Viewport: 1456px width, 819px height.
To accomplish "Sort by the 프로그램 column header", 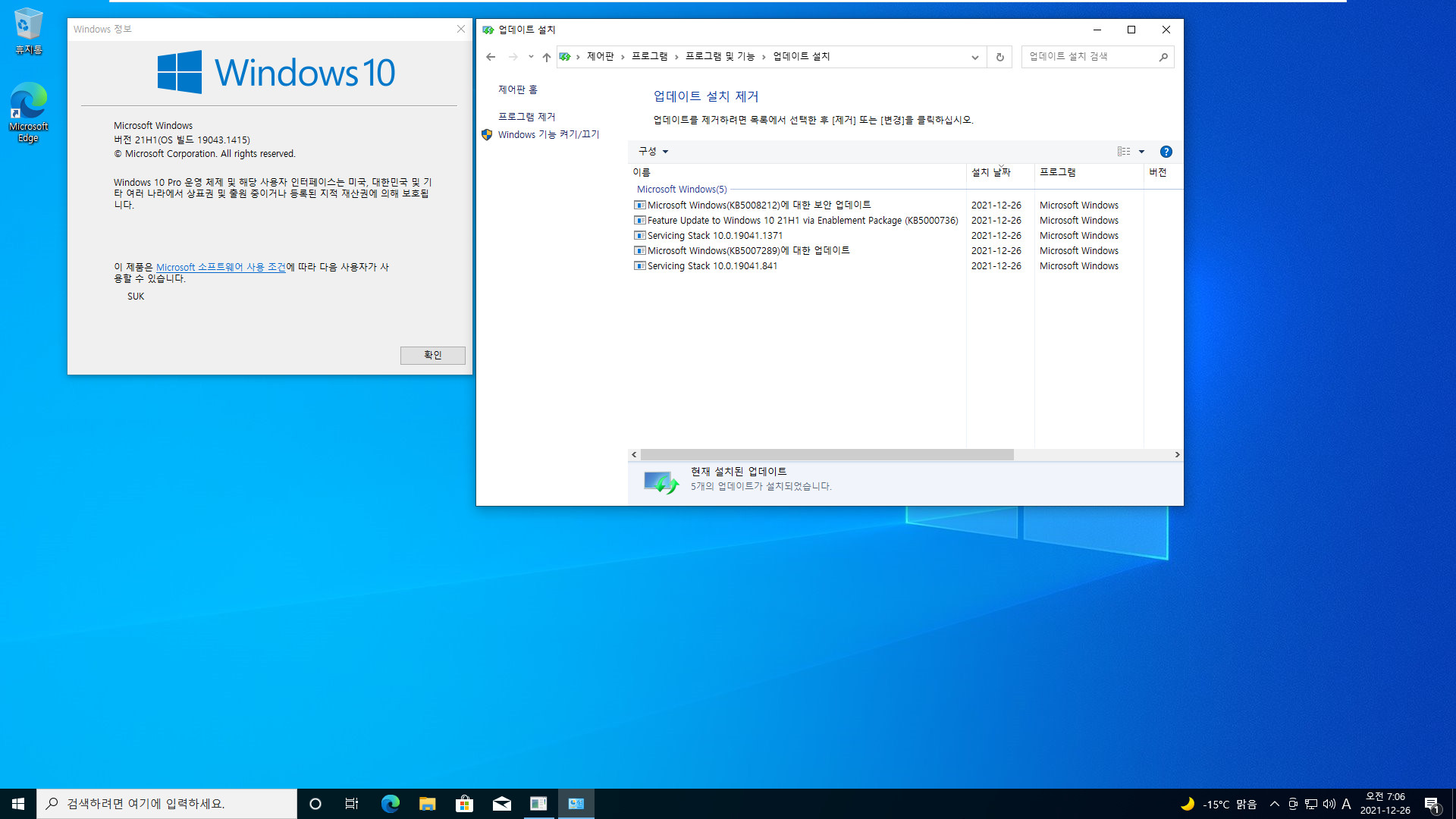I will 1089,173.
